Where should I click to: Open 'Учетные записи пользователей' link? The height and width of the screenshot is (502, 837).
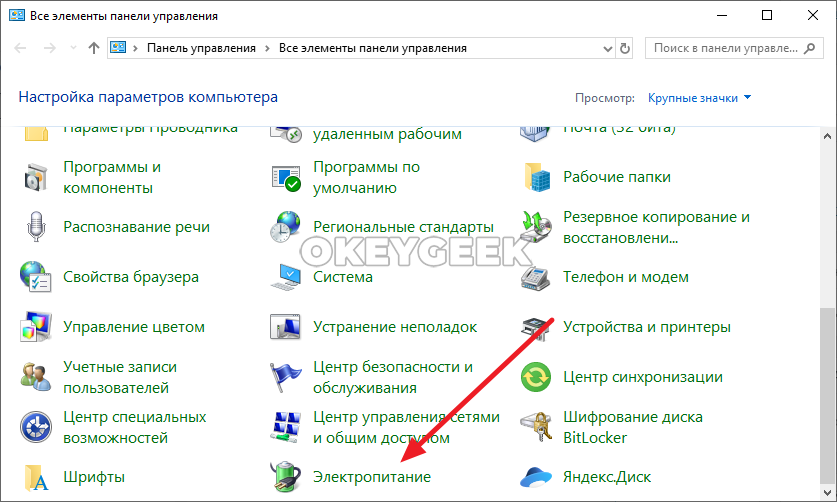[x=120, y=377]
